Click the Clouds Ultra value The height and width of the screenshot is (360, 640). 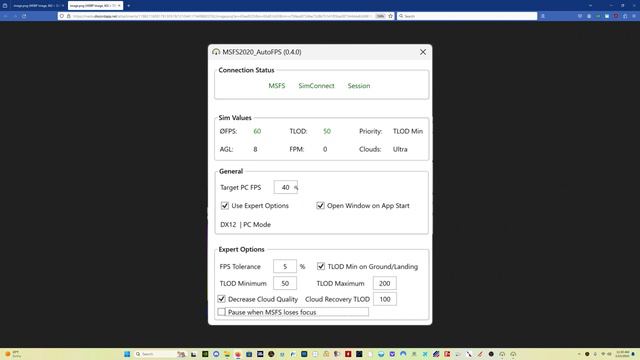[400, 149]
